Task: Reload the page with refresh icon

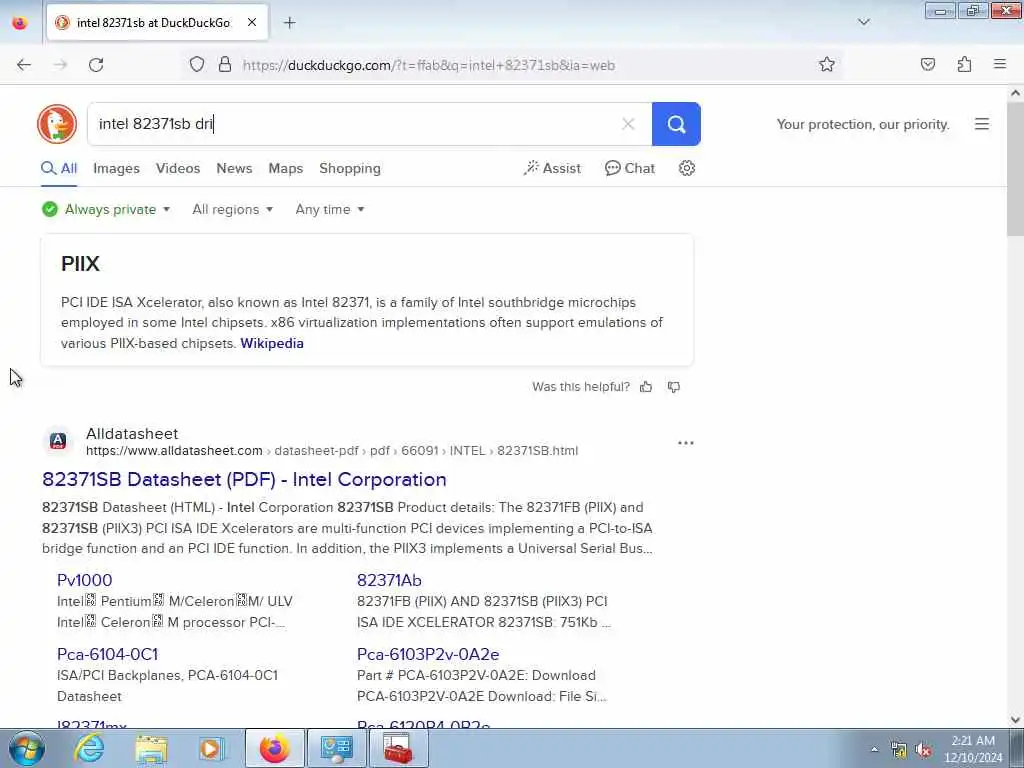Action: [96, 65]
